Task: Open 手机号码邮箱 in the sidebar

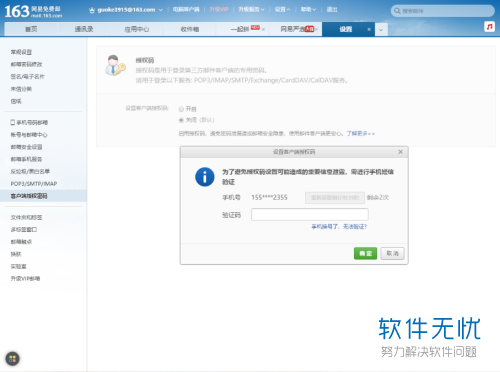Action: 29,123
